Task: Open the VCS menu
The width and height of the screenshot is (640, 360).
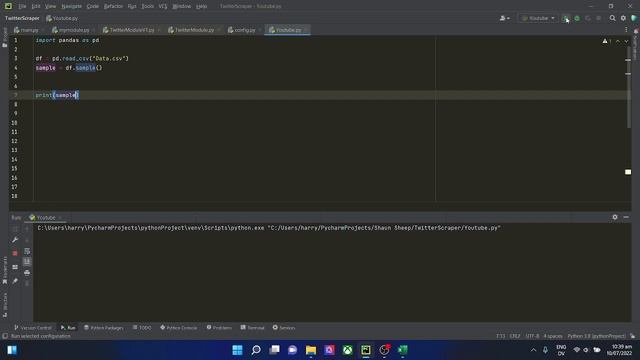Action: coord(163,6)
